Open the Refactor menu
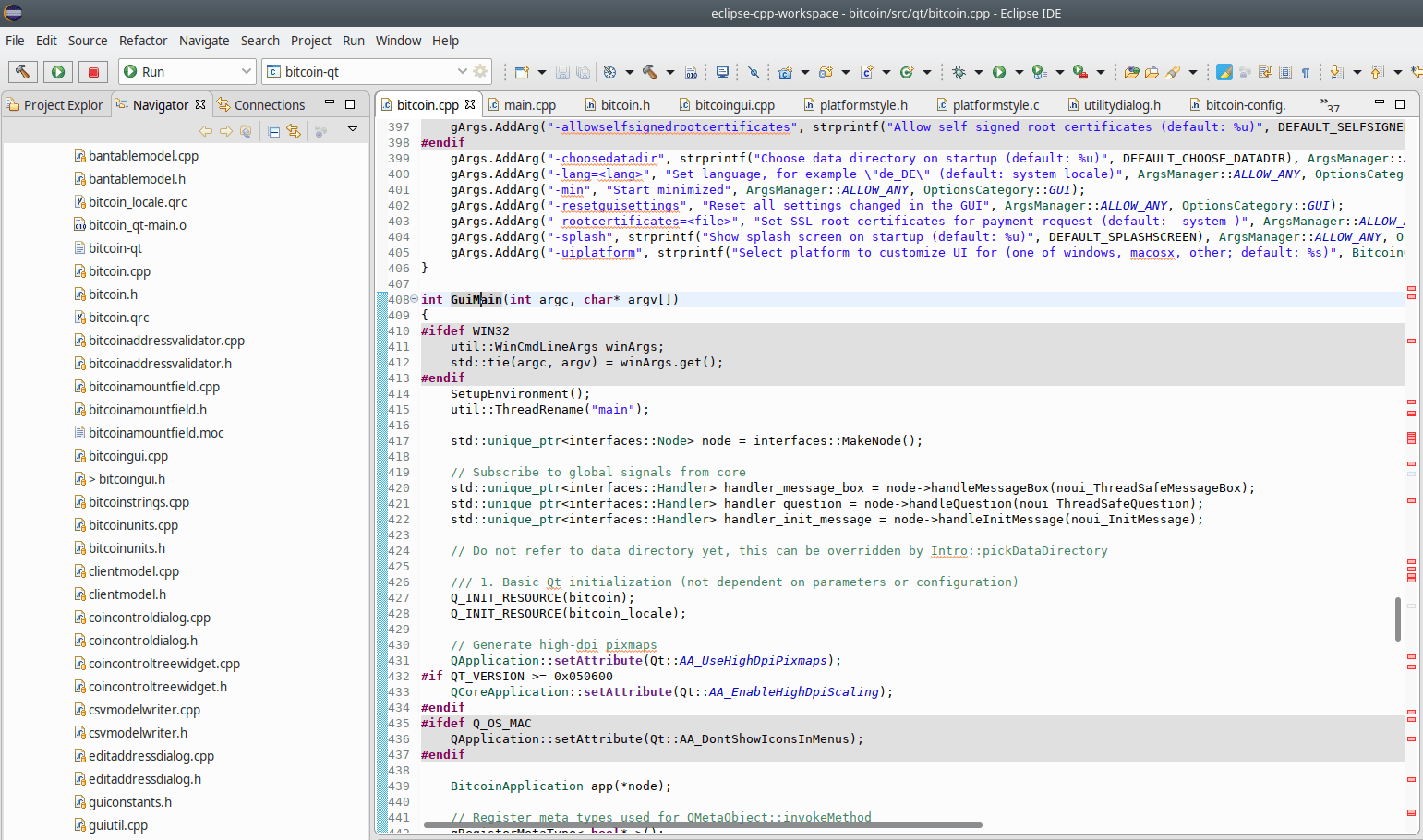 tap(143, 41)
